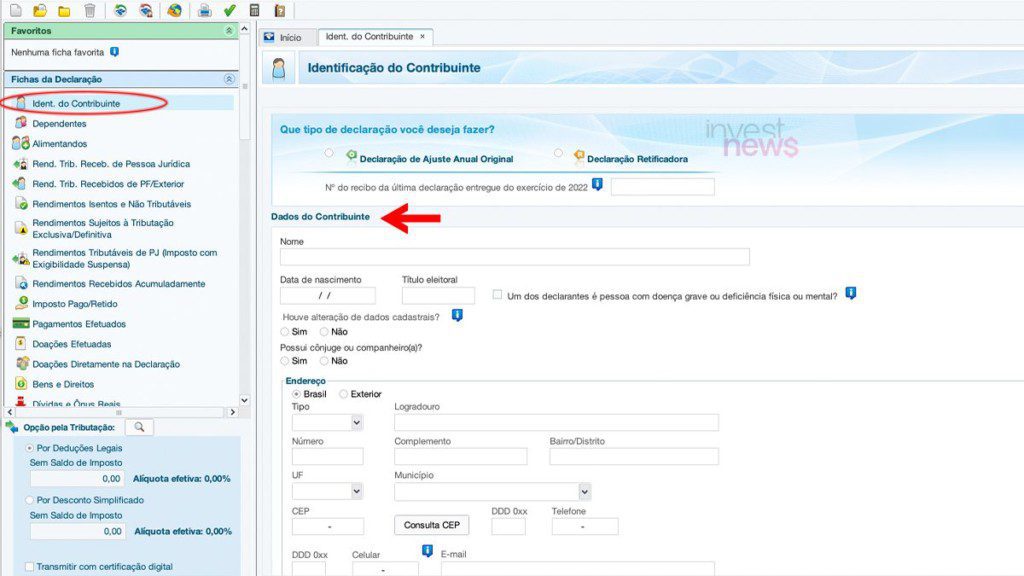Open Rendimentos Recebidos Acumuladamente icon
The width and height of the screenshot is (1024, 576).
[22, 283]
